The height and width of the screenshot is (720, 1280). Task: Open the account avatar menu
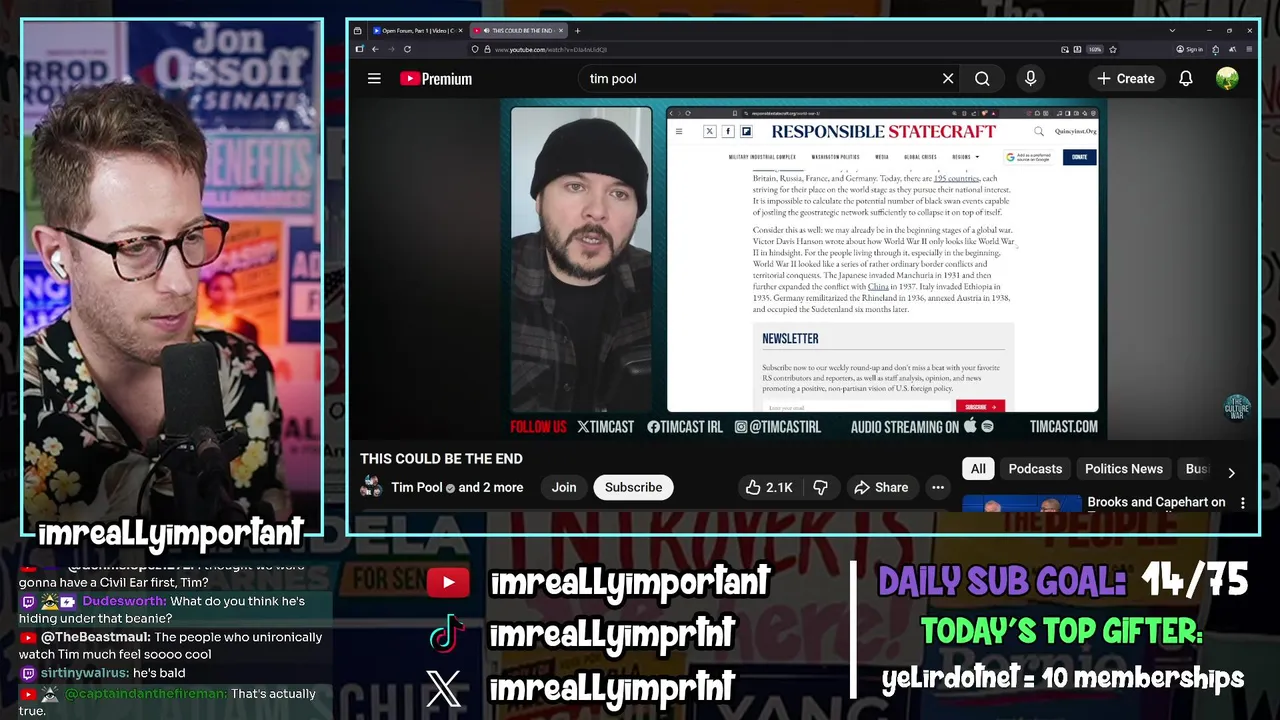[1227, 78]
